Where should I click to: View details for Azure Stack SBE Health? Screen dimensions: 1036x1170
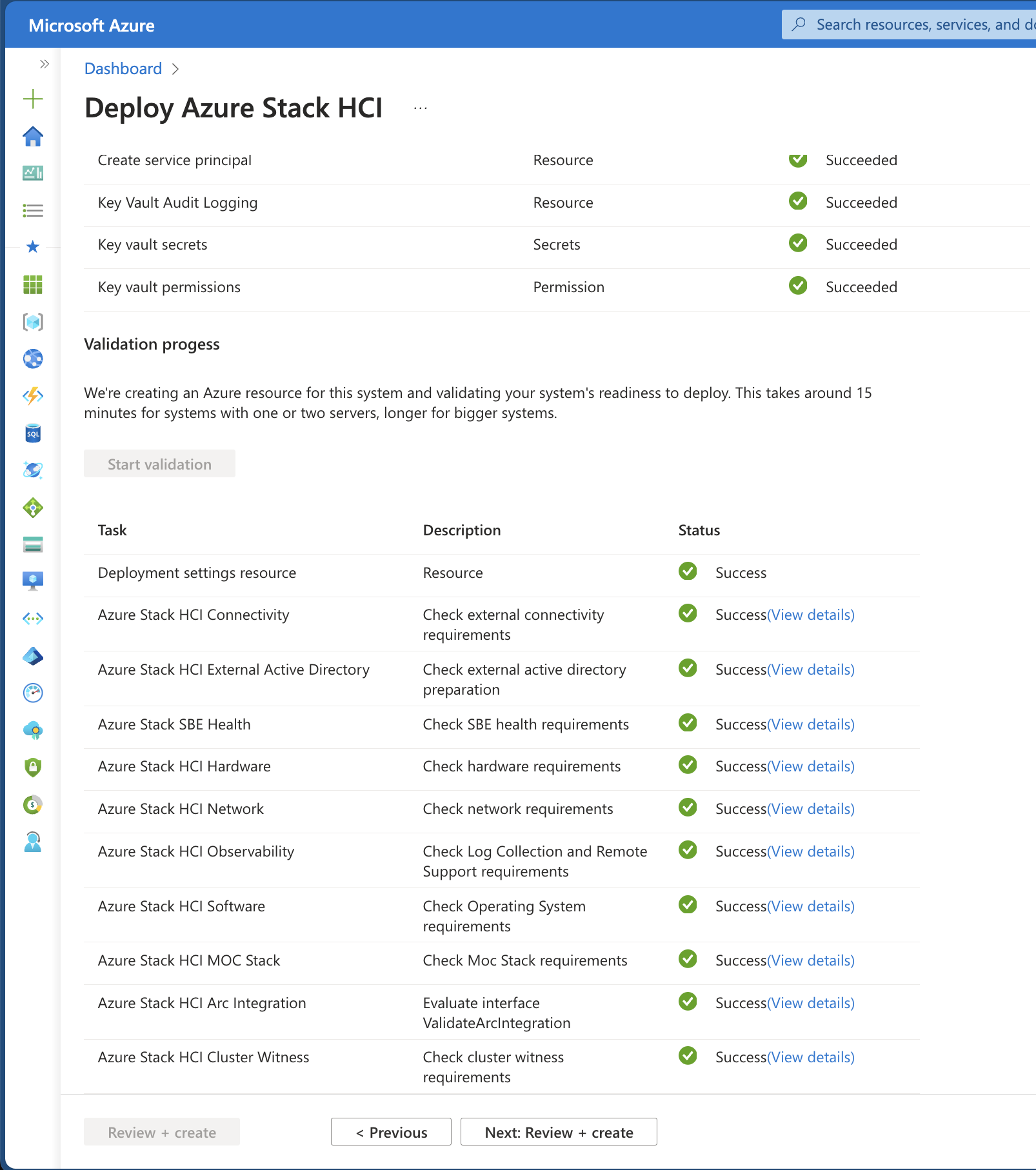[811, 724]
